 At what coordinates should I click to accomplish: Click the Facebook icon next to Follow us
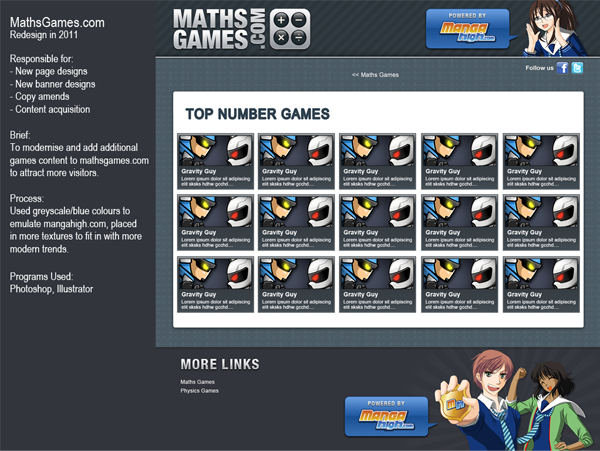[563, 68]
